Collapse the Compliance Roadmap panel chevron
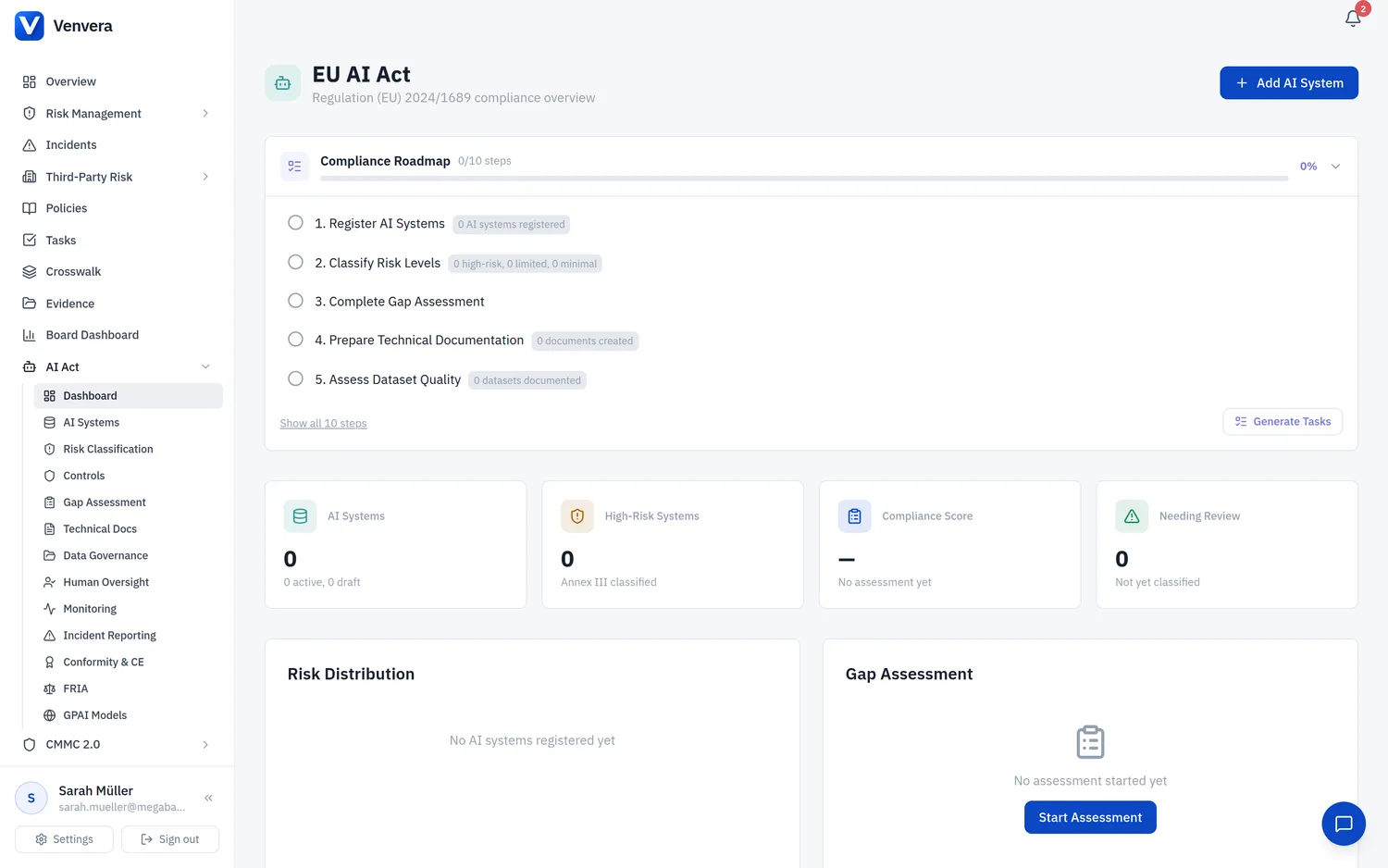This screenshot has width=1388, height=868. (1335, 167)
